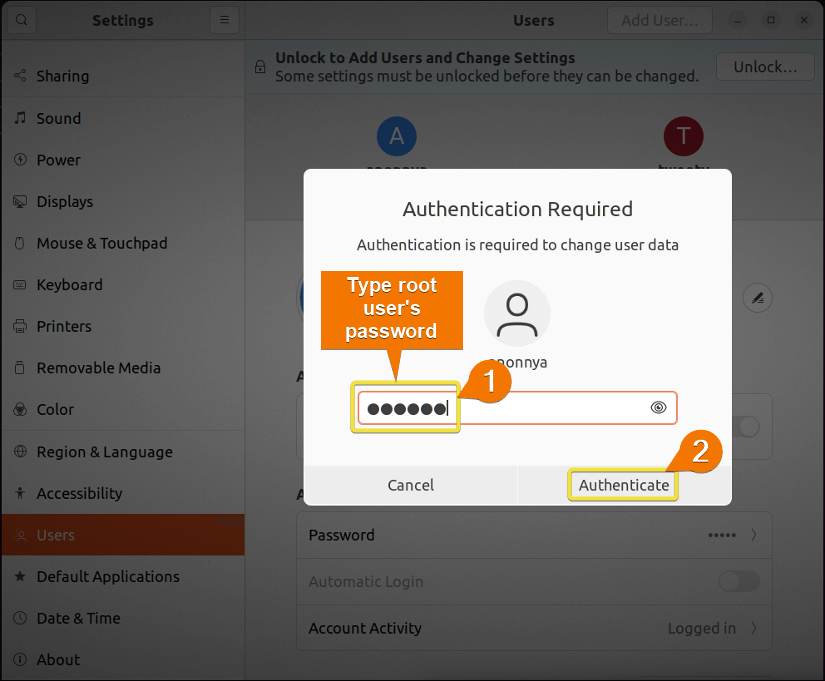This screenshot has width=825, height=681.
Task: Click the Default Applications star icon
Action: pyautogui.click(x=20, y=576)
